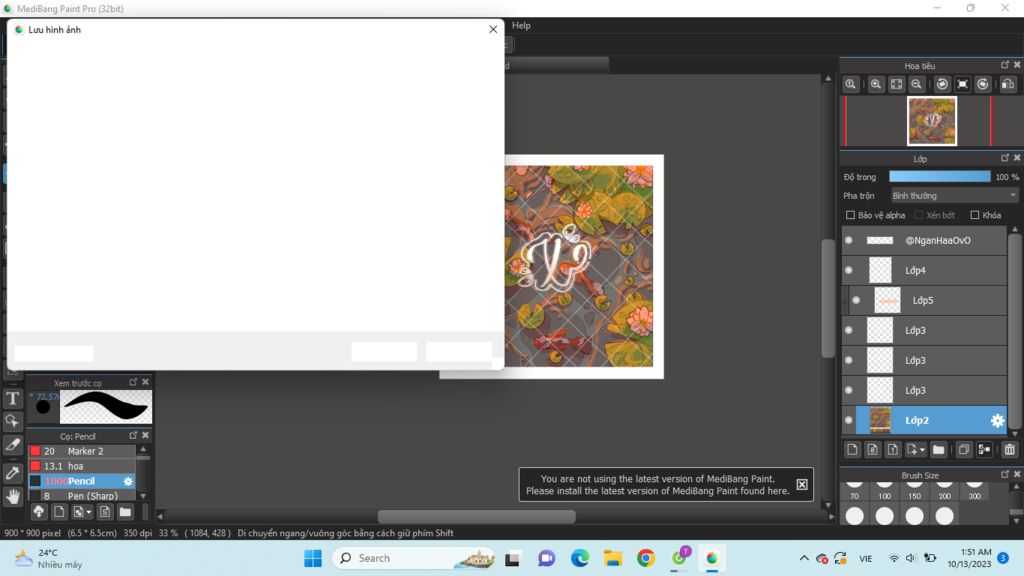Click the Marker 2 red color swatch
The width and height of the screenshot is (1024, 576).
(x=35, y=451)
